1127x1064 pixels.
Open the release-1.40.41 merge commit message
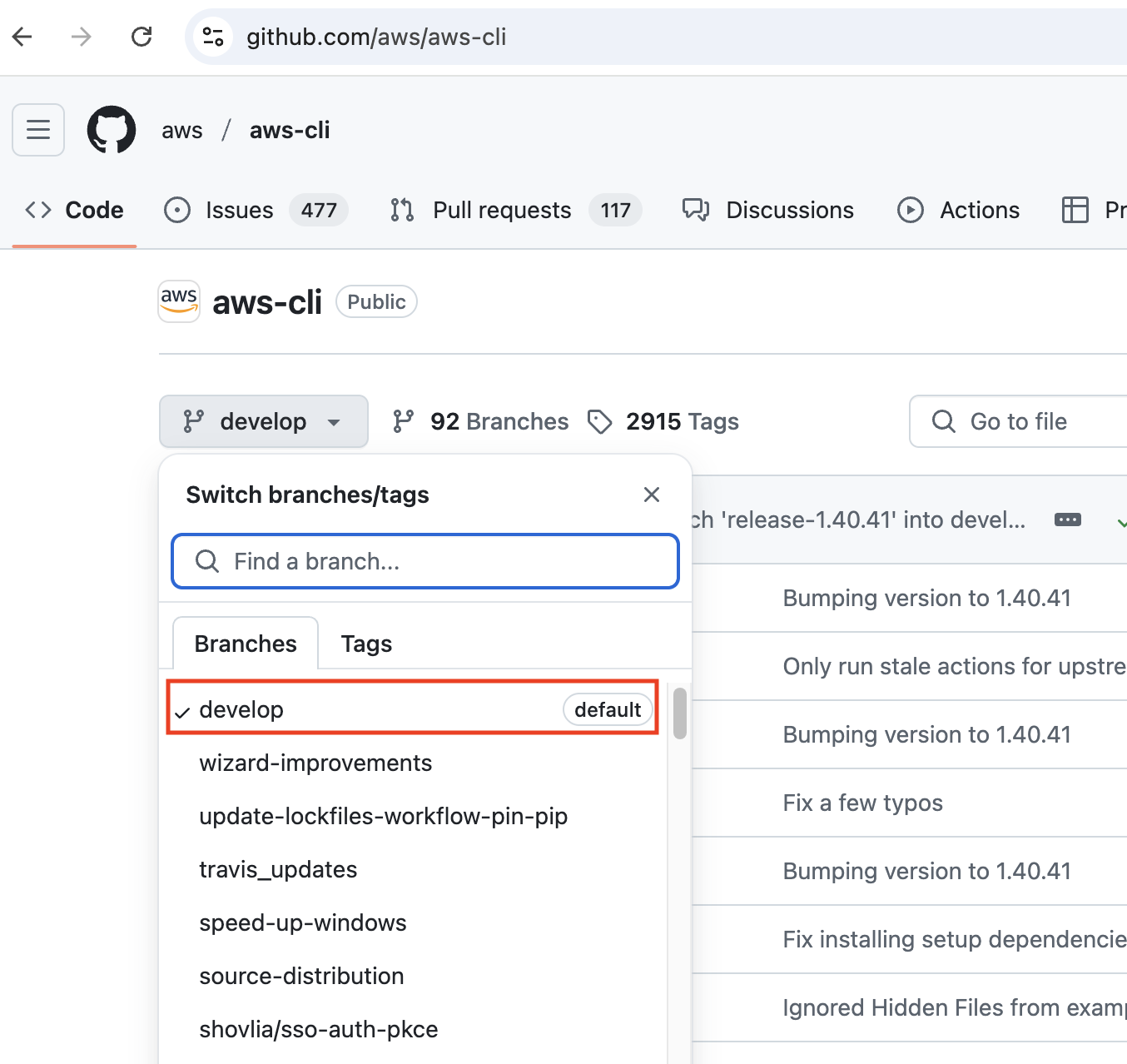[x=858, y=520]
